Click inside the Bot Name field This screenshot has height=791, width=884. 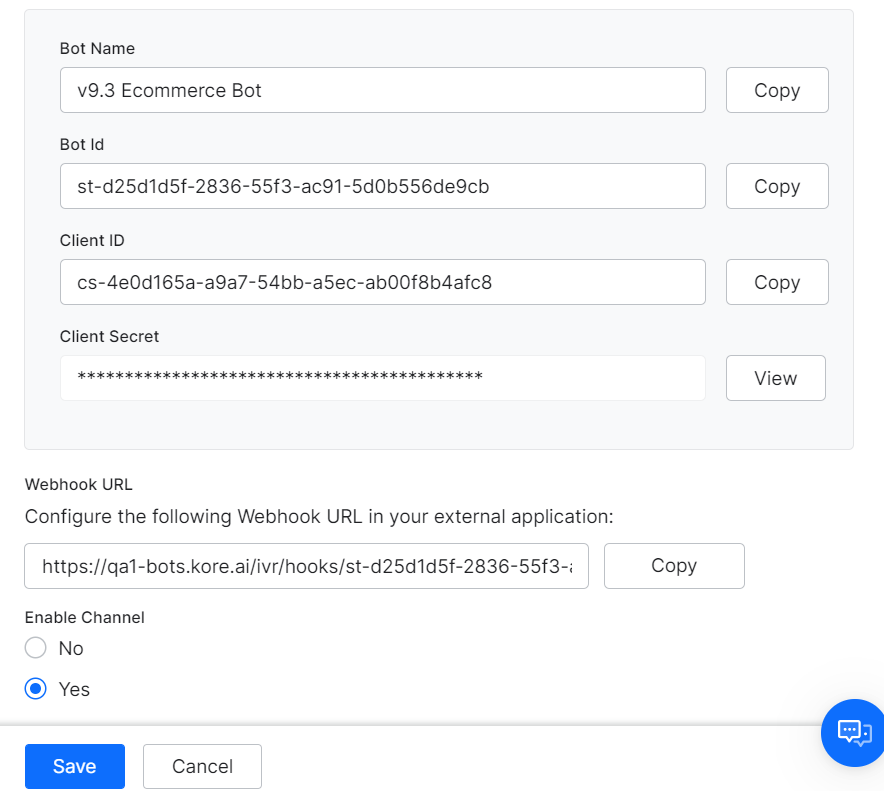tap(382, 90)
